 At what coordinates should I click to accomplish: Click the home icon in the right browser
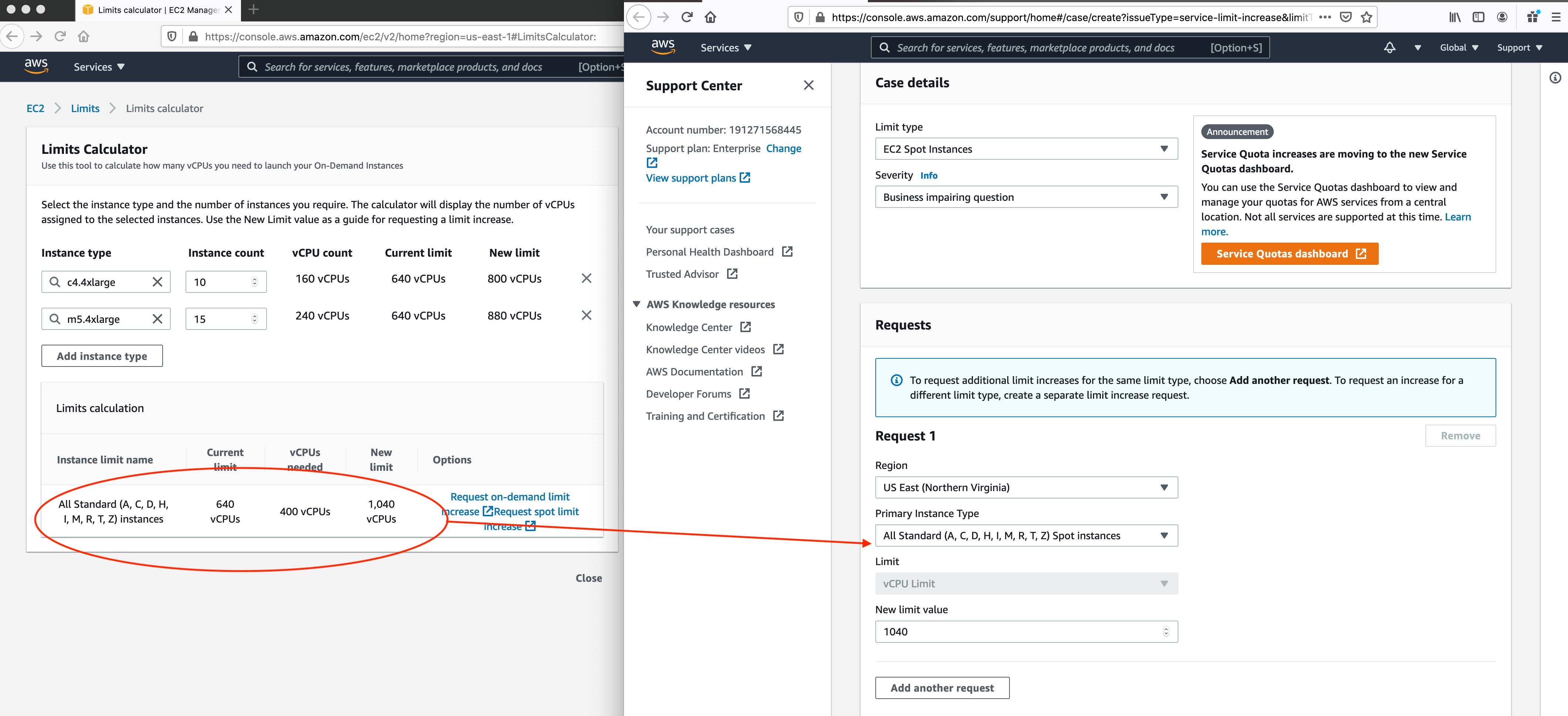(x=710, y=17)
